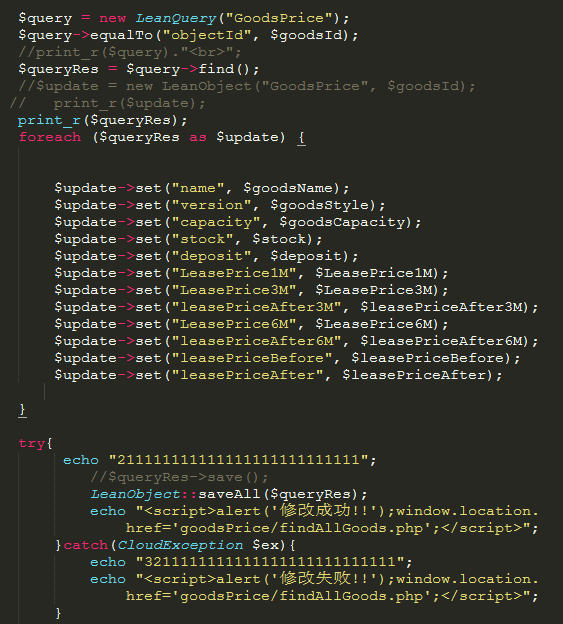
Task: Click the commented $queryRes->save() line
Action: (179, 477)
